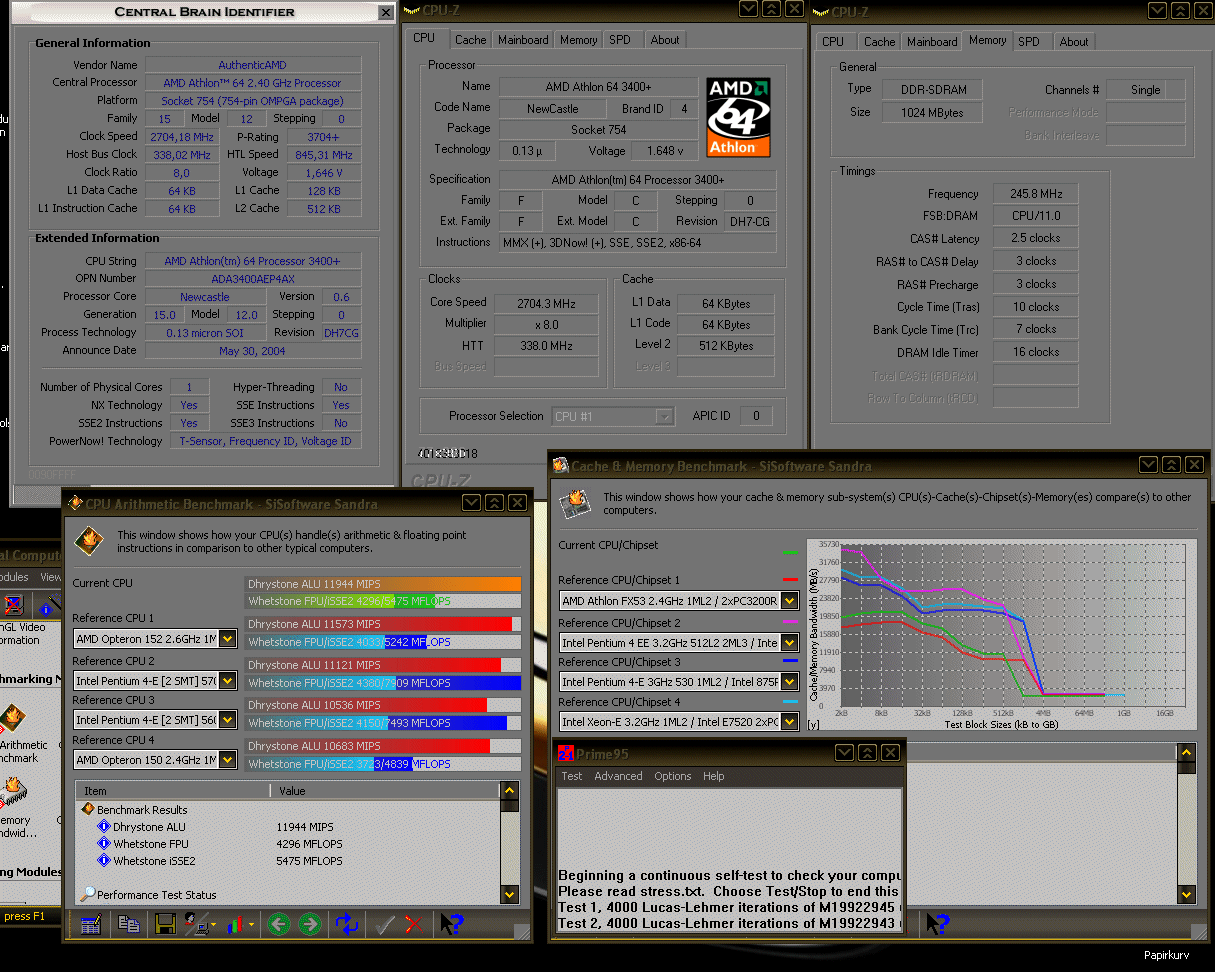This screenshot has width=1215, height=972.
Task: Close the Central Brain Identifier window
Action: (385, 13)
